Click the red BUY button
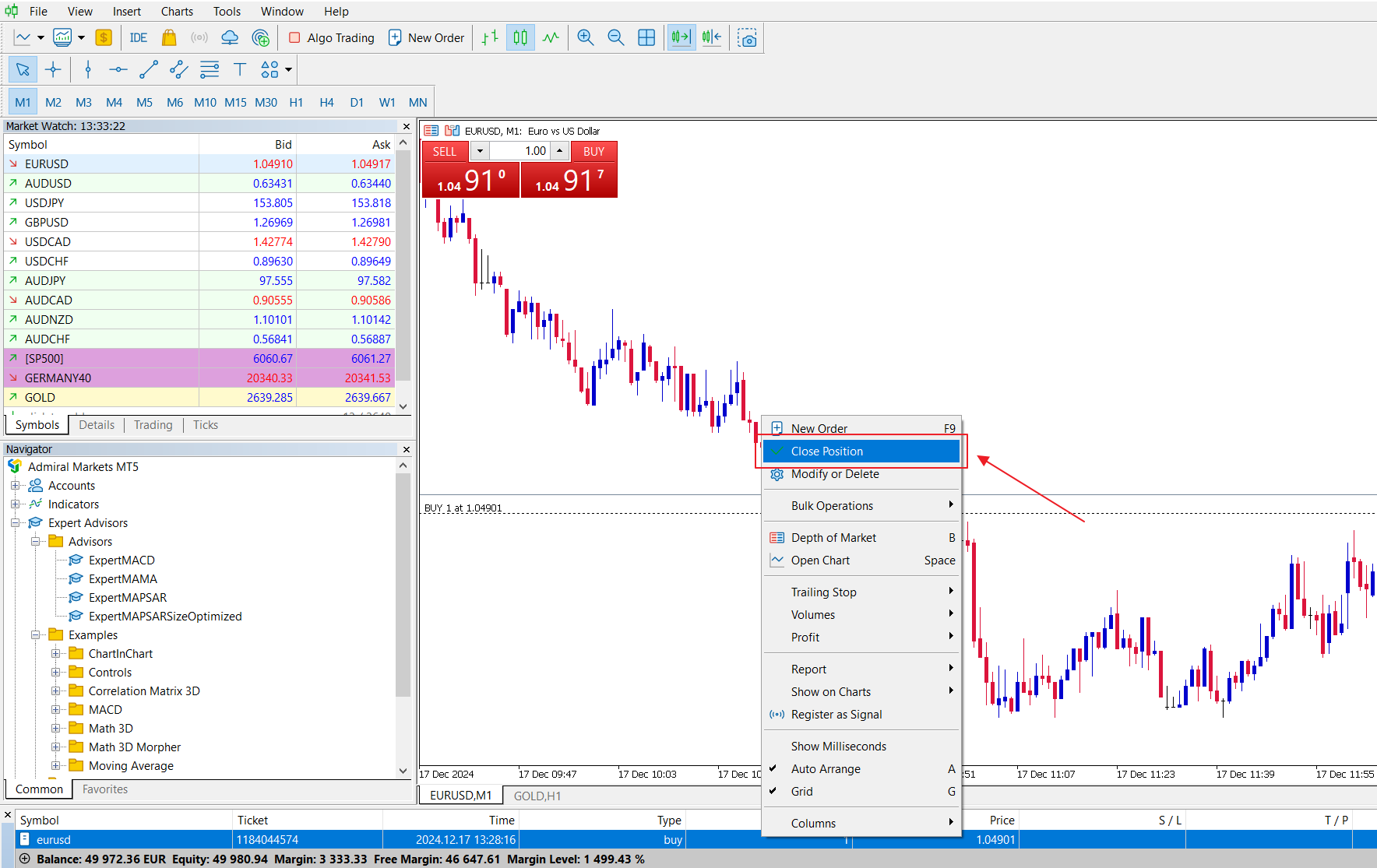1377x868 pixels. [594, 151]
